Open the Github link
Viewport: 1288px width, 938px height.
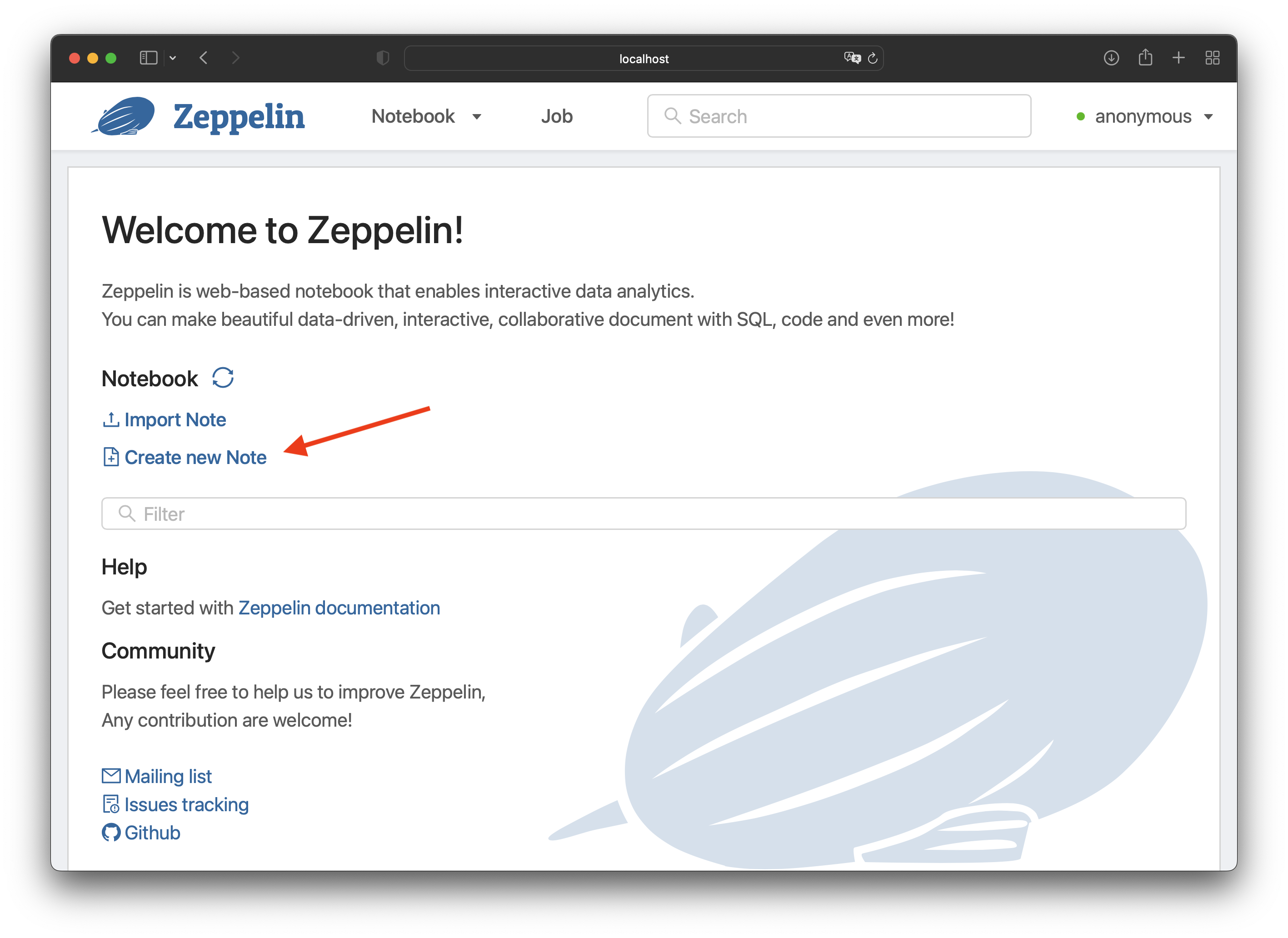click(x=152, y=833)
